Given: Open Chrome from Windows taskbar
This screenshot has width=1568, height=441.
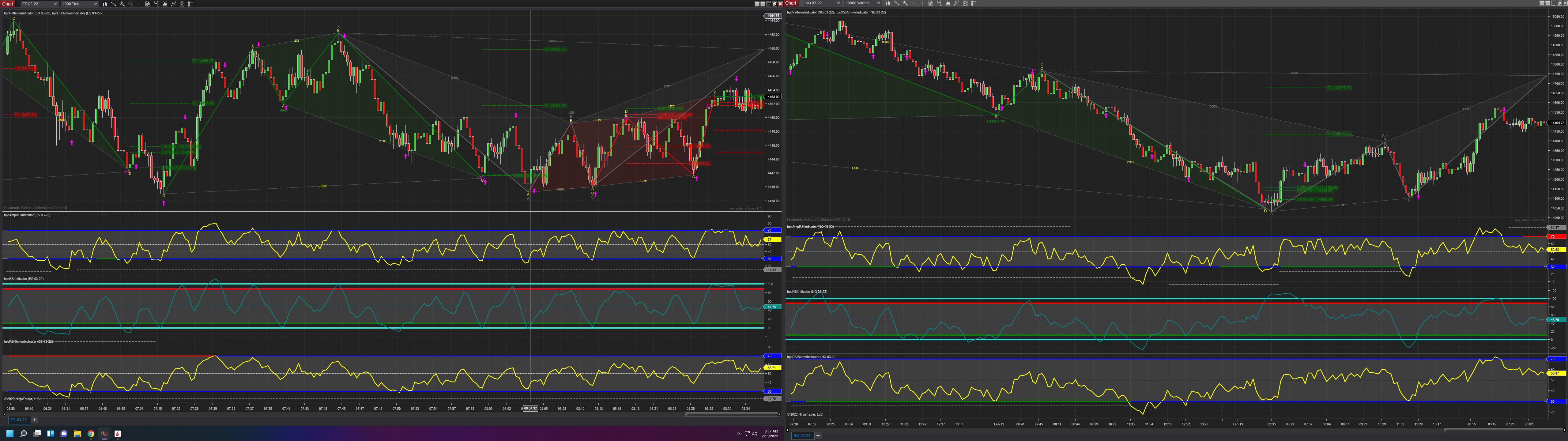Looking at the screenshot, I should coord(91,434).
